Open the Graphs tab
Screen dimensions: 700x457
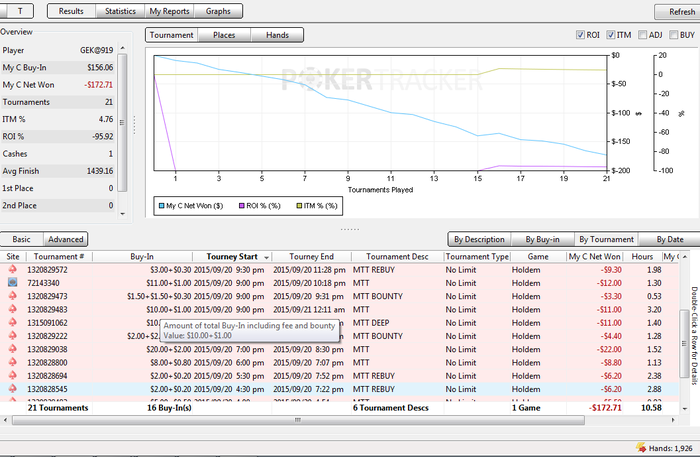point(218,11)
